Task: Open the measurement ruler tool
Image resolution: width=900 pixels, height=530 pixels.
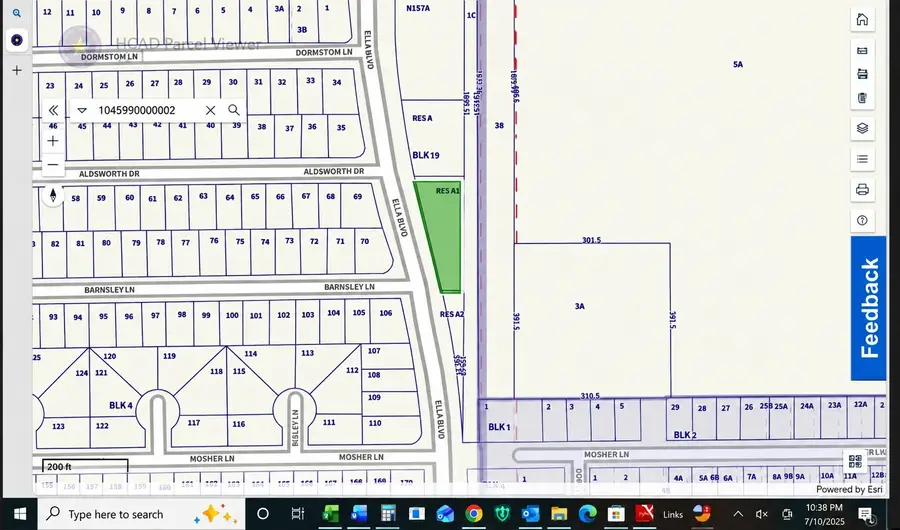Action: (x=862, y=51)
